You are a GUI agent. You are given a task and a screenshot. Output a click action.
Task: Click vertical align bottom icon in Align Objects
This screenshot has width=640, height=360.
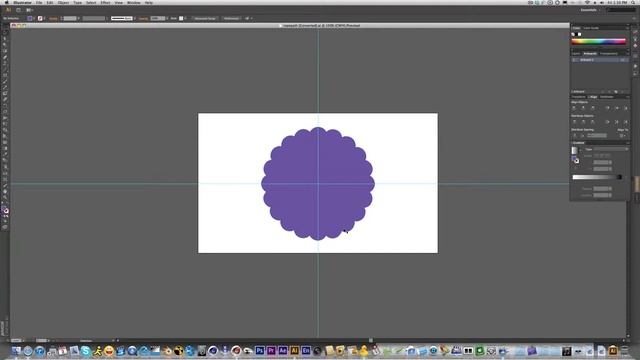626,108
